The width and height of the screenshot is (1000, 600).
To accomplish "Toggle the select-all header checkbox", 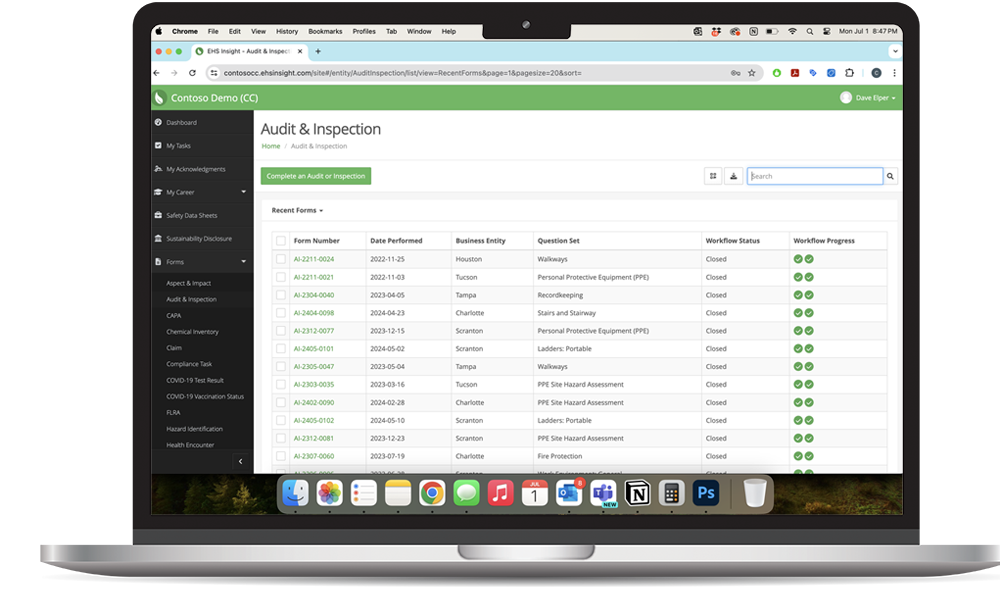I will [281, 240].
